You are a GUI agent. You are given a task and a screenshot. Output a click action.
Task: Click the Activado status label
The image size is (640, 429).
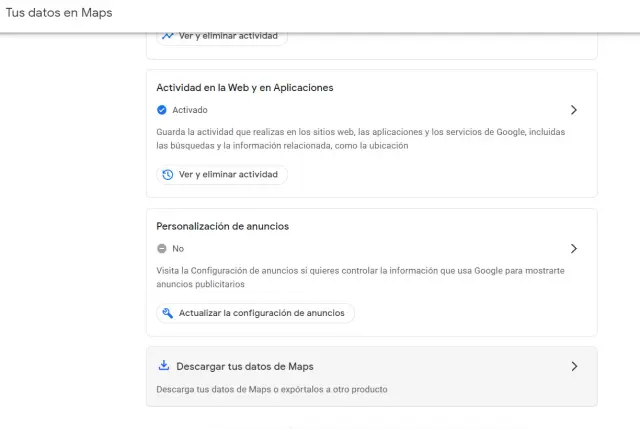190,110
